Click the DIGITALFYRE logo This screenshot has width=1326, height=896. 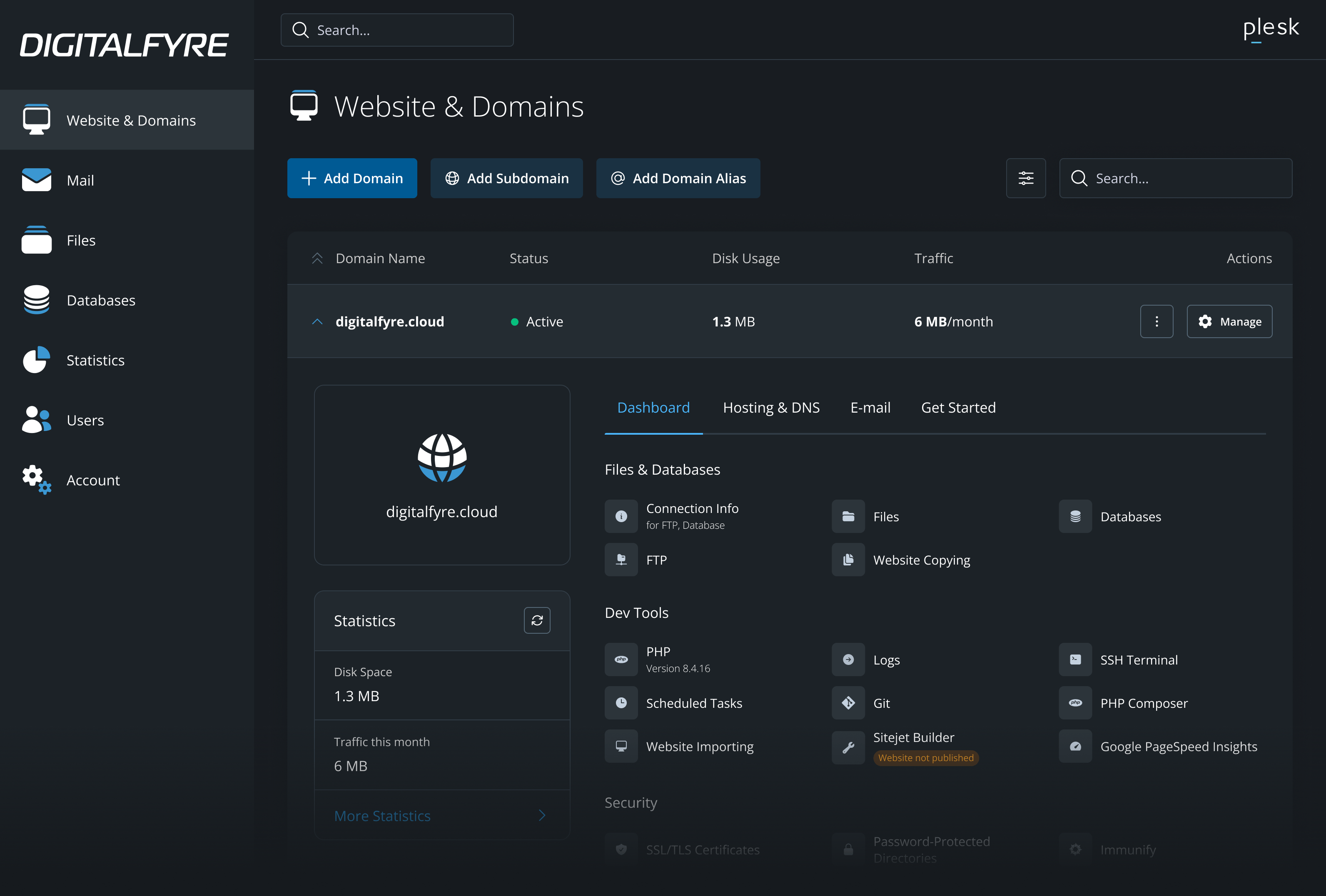[x=125, y=45]
